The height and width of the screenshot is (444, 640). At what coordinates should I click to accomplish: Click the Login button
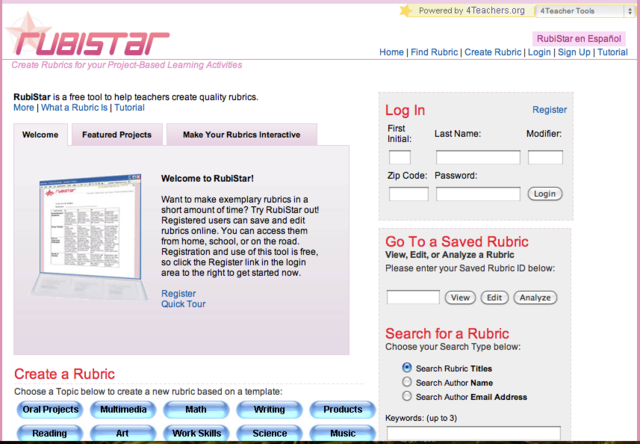click(x=545, y=194)
